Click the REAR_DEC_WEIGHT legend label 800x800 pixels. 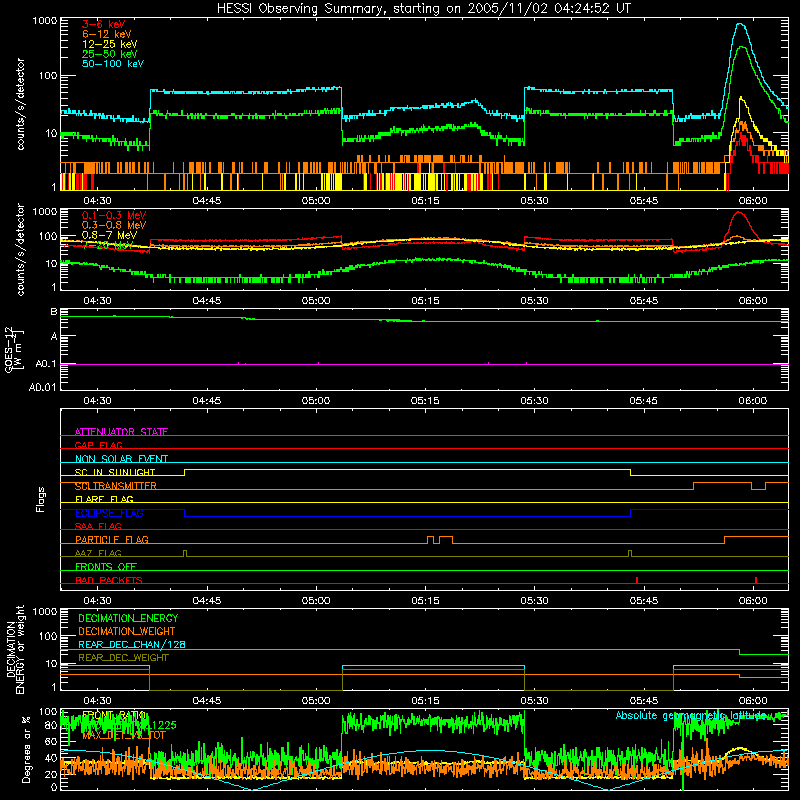click(x=123, y=658)
